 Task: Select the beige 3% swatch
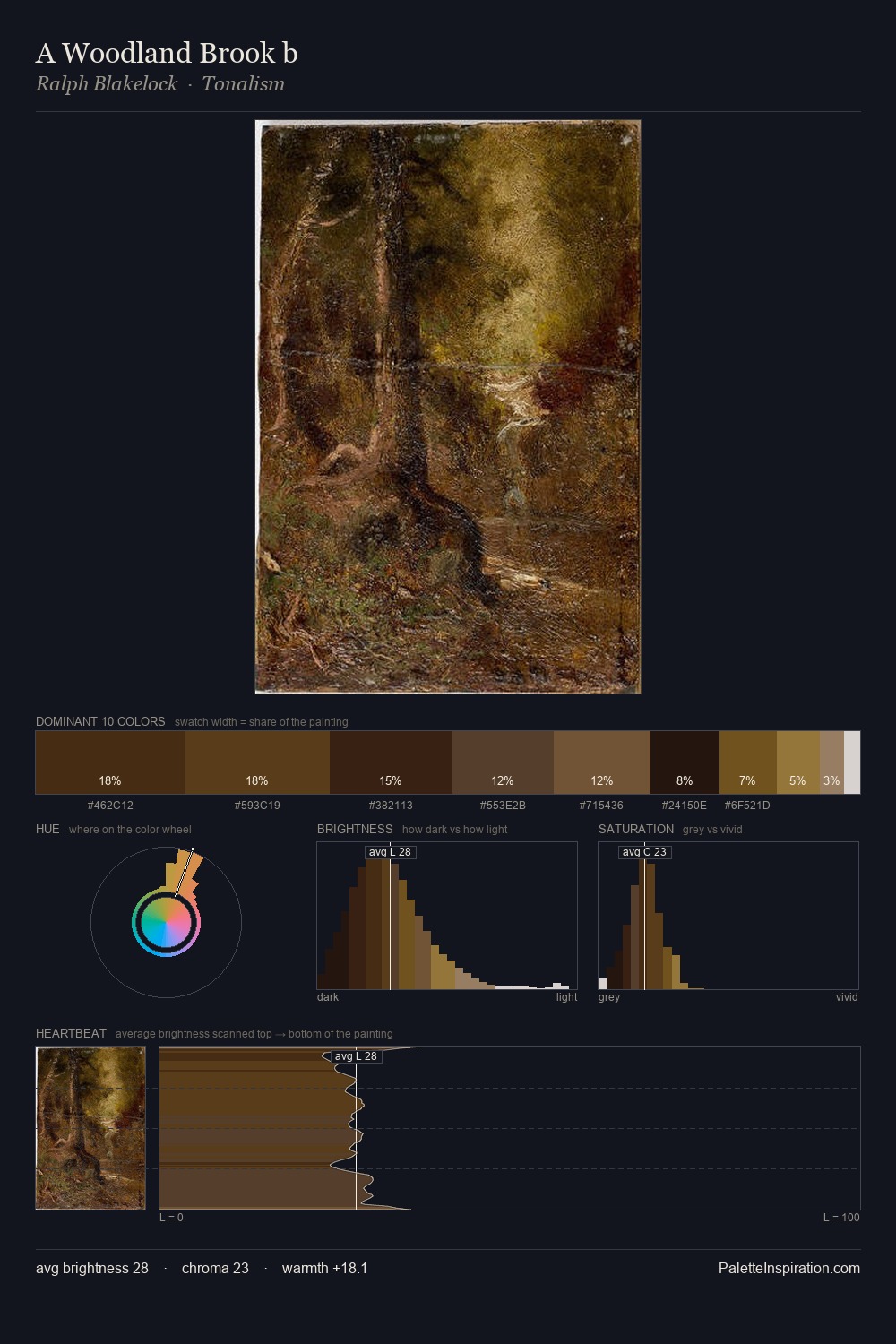tap(831, 762)
